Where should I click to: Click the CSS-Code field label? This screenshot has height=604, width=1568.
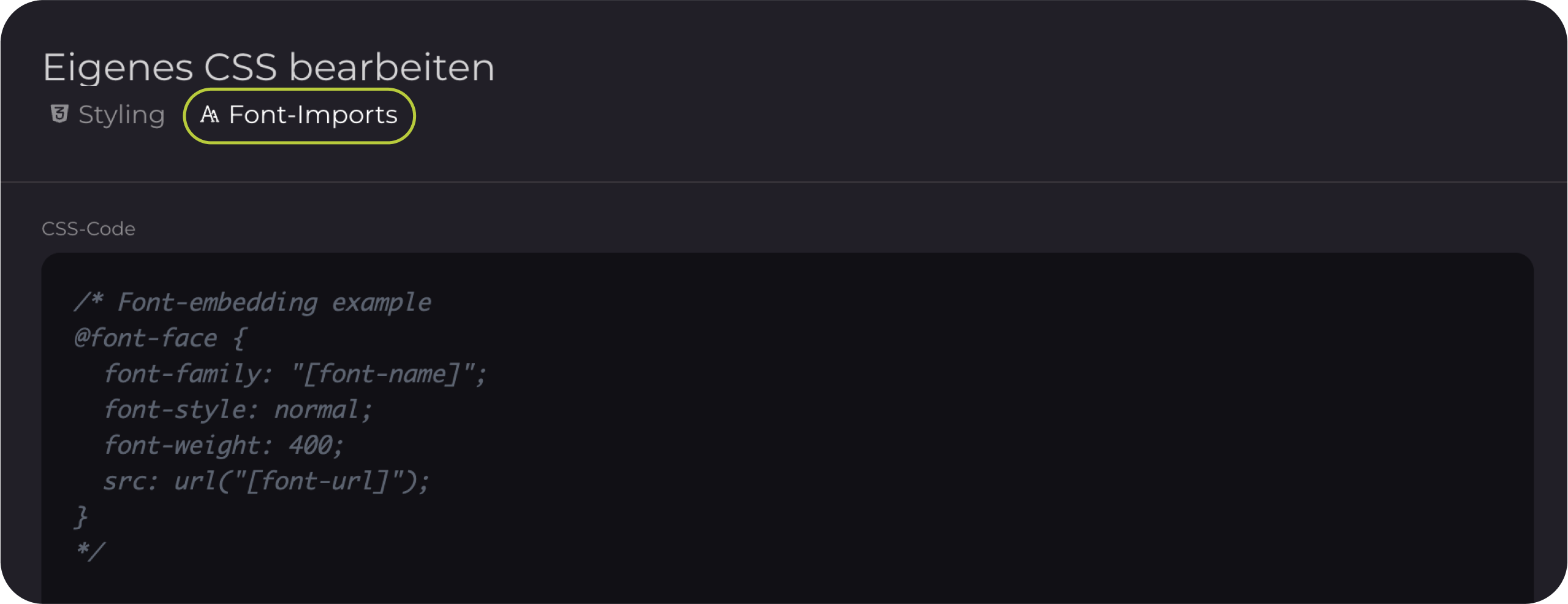point(88,229)
